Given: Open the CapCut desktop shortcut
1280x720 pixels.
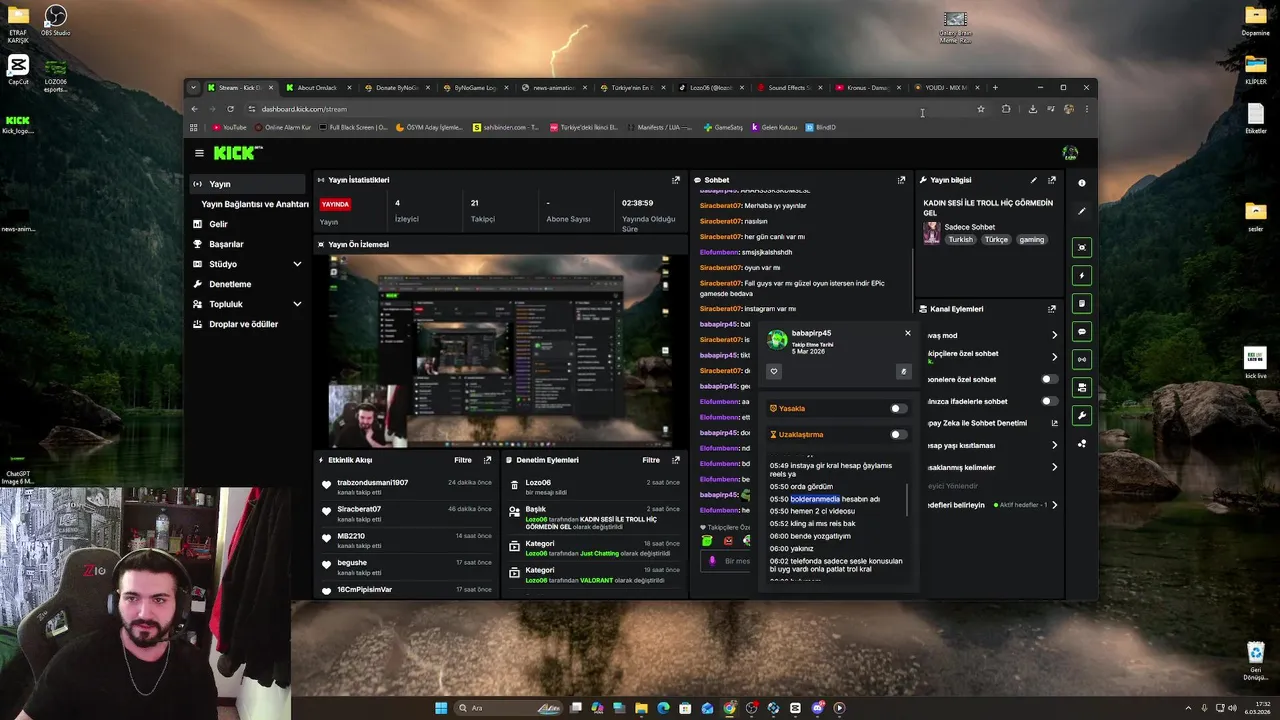Looking at the screenshot, I should tap(18, 70).
